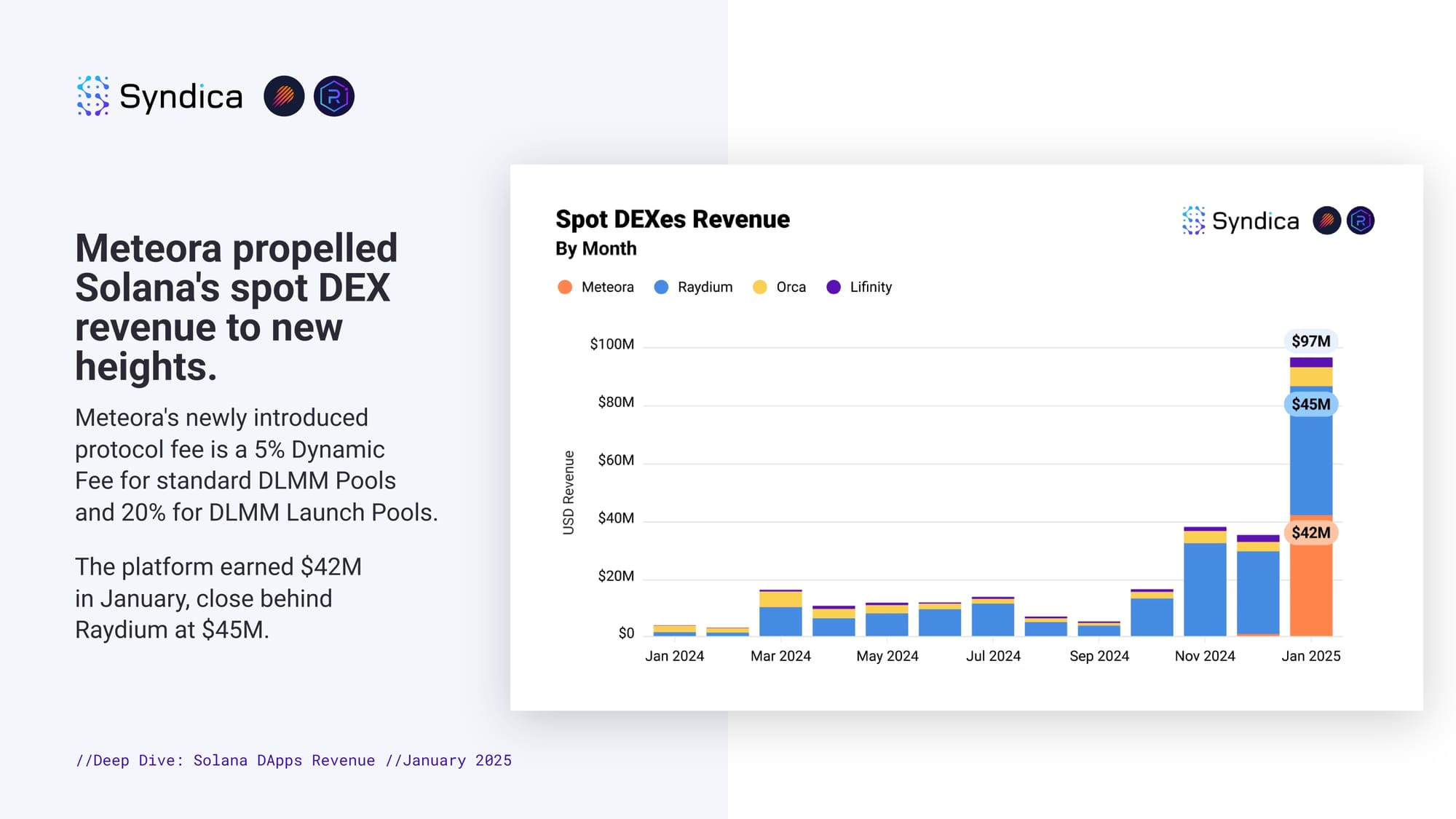
Task: Click the $45M Raydium data label
Action: point(1310,404)
